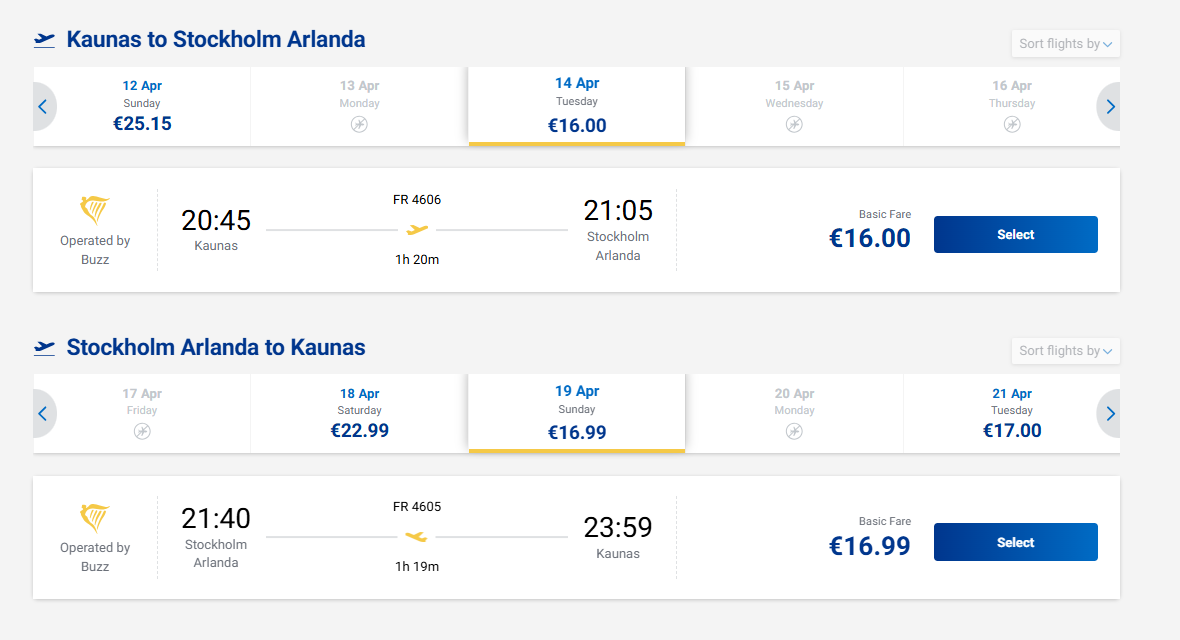Pick the 19 Apr Sunday €16.99 date tab
Screen dimensions: 1180x640
tap(577, 412)
